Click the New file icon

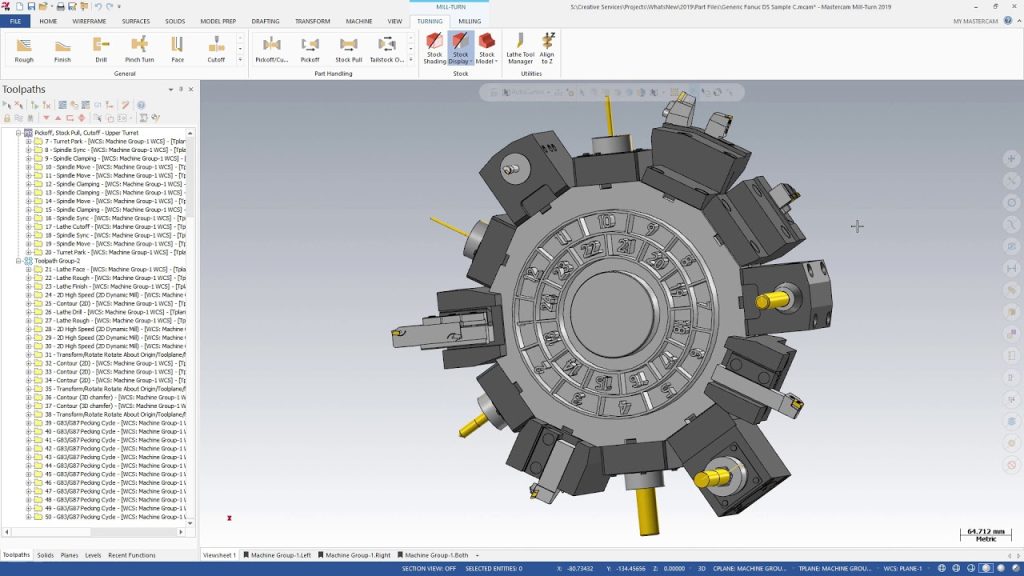[20, 7]
